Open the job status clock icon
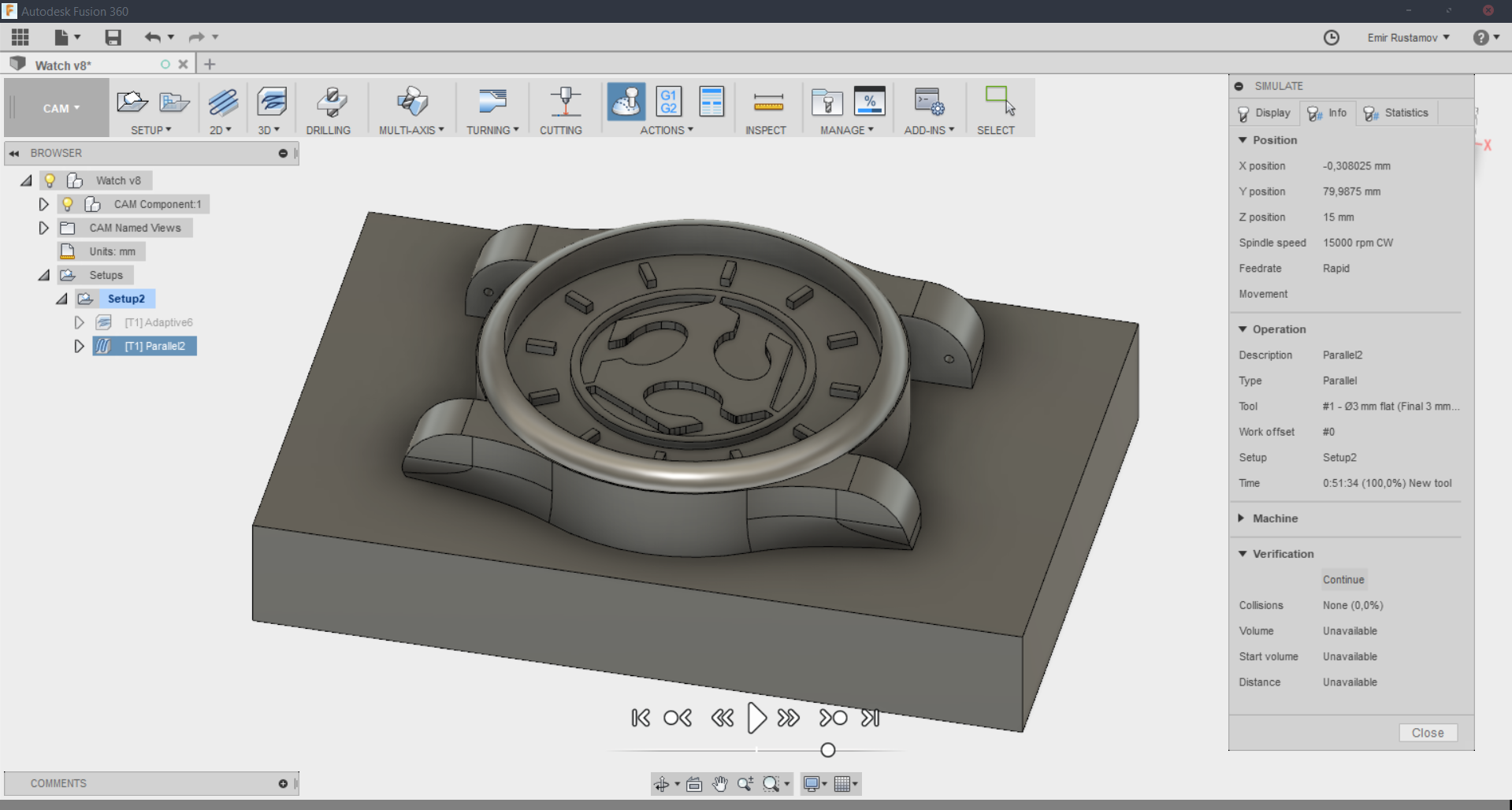 click(x=1331, y=38)
